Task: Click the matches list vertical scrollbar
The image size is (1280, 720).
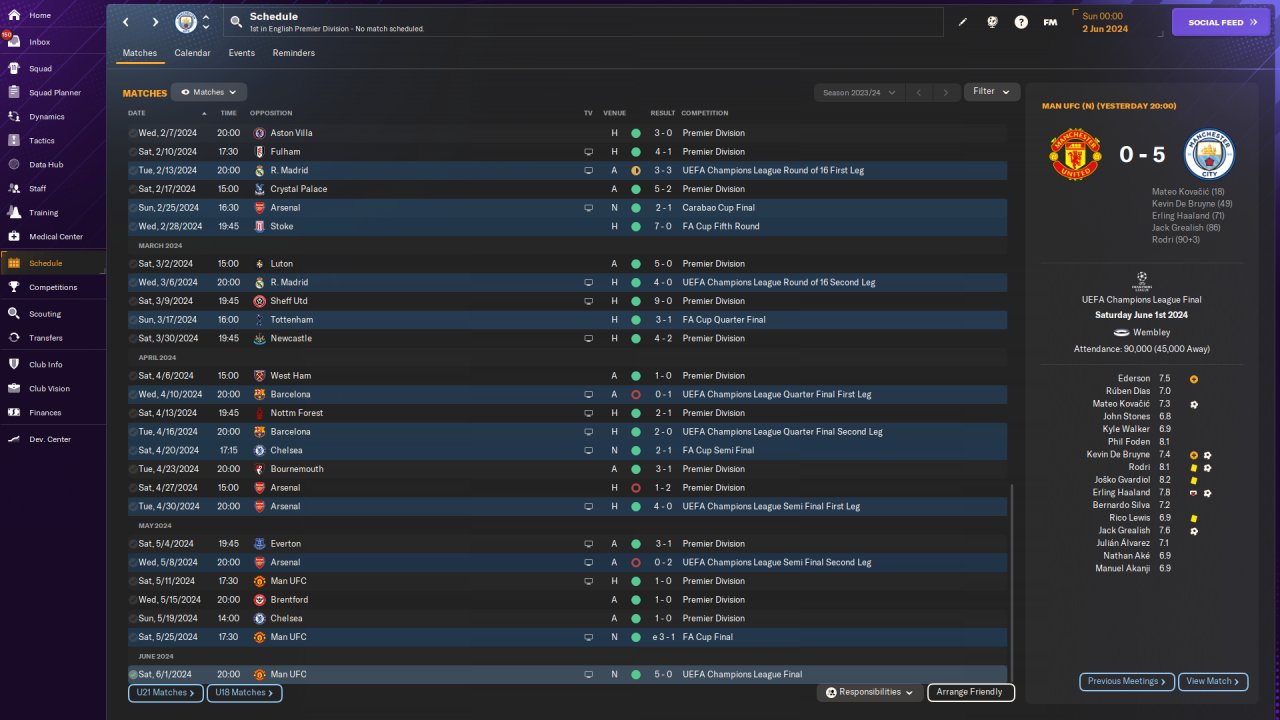Action: (1012, 583)
